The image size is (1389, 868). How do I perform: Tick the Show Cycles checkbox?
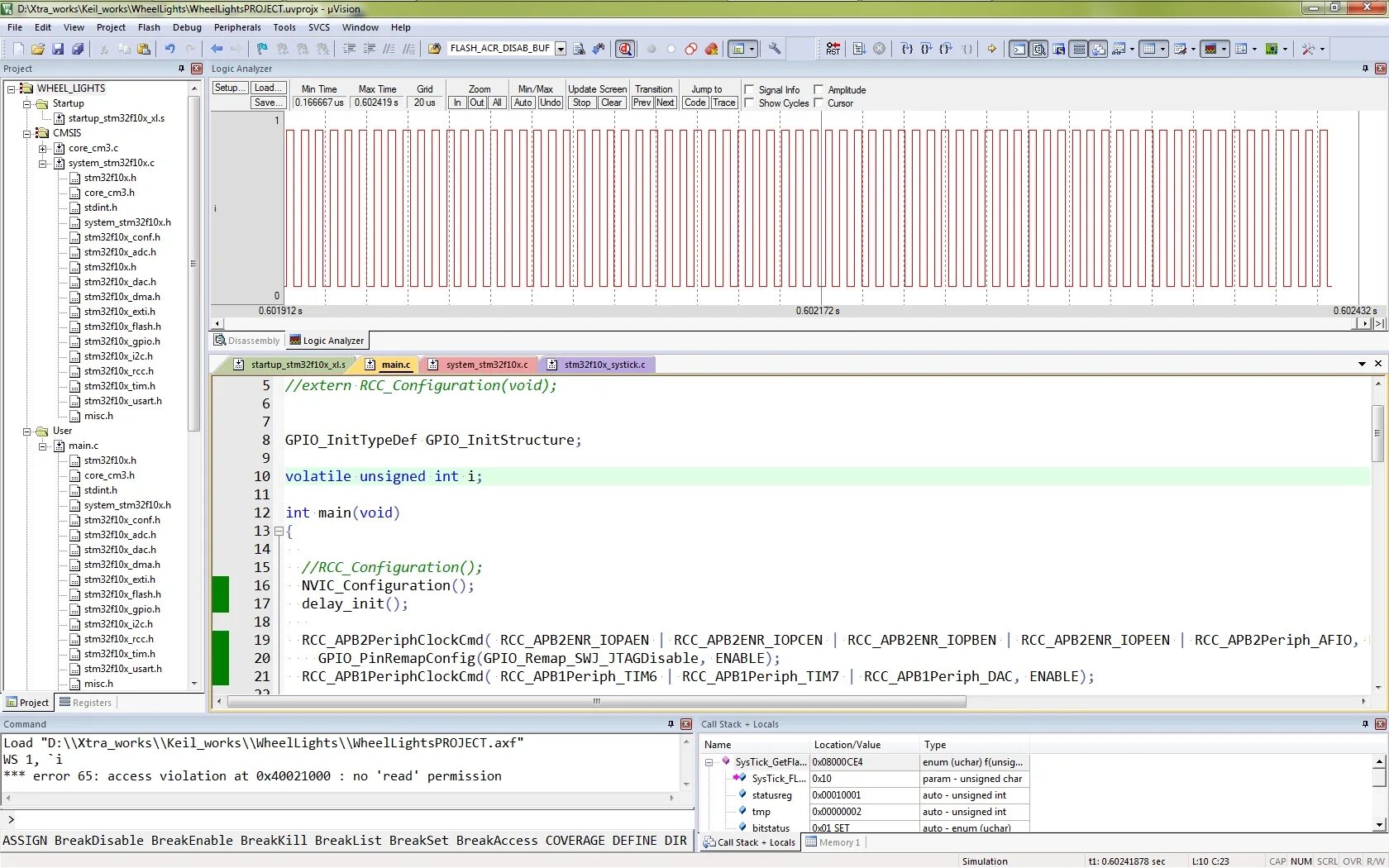click(749, 103)
